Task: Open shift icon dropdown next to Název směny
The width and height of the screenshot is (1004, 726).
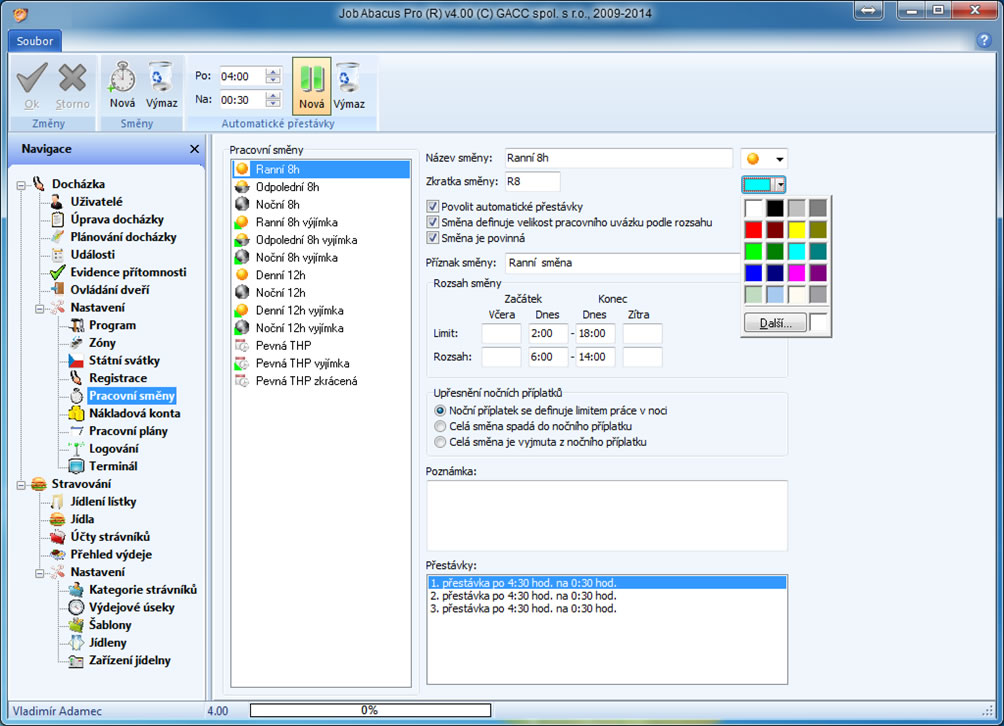Action: 779,159
